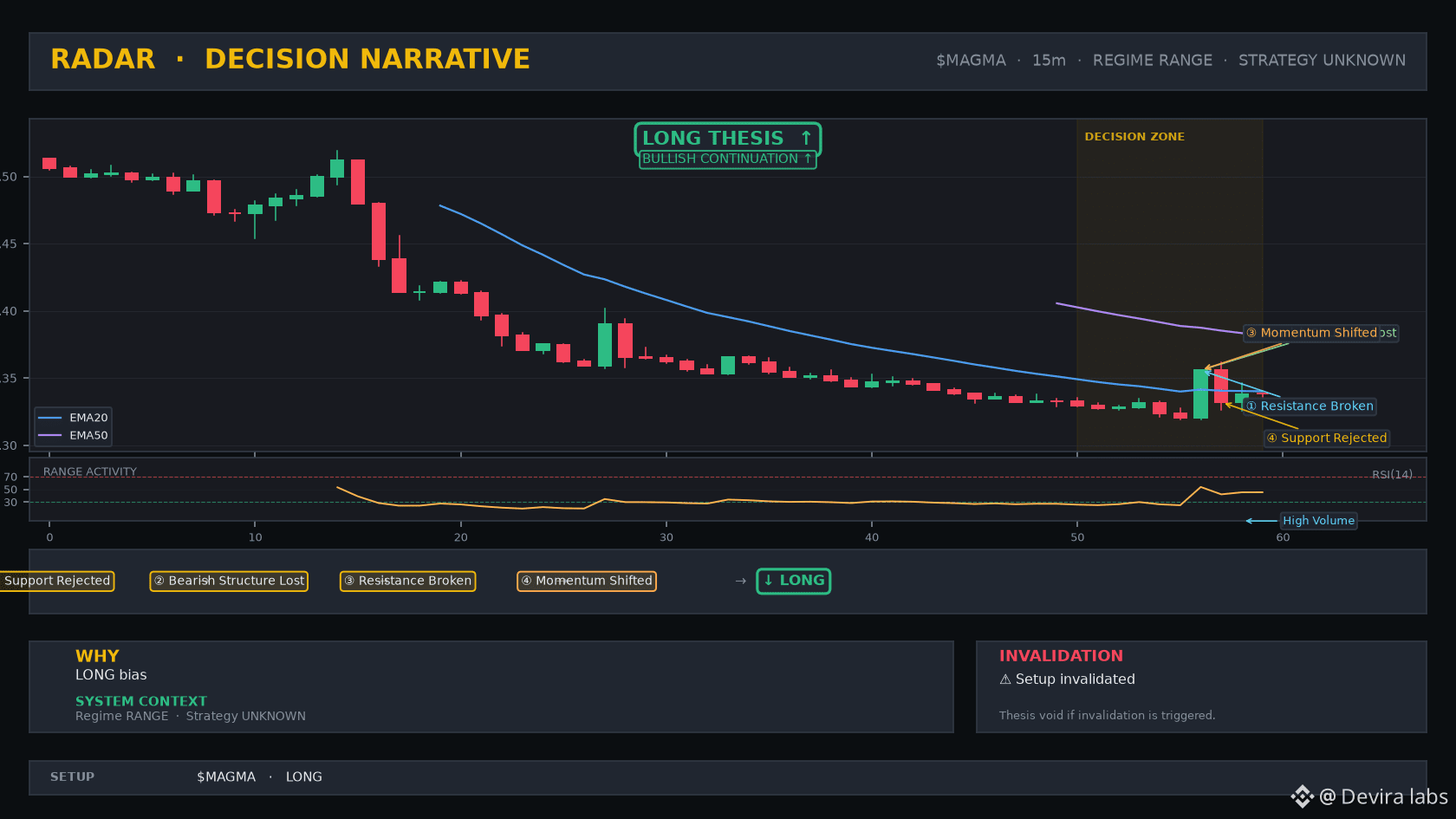
Task: Click the WHY section heading
Action: point(97,656)
